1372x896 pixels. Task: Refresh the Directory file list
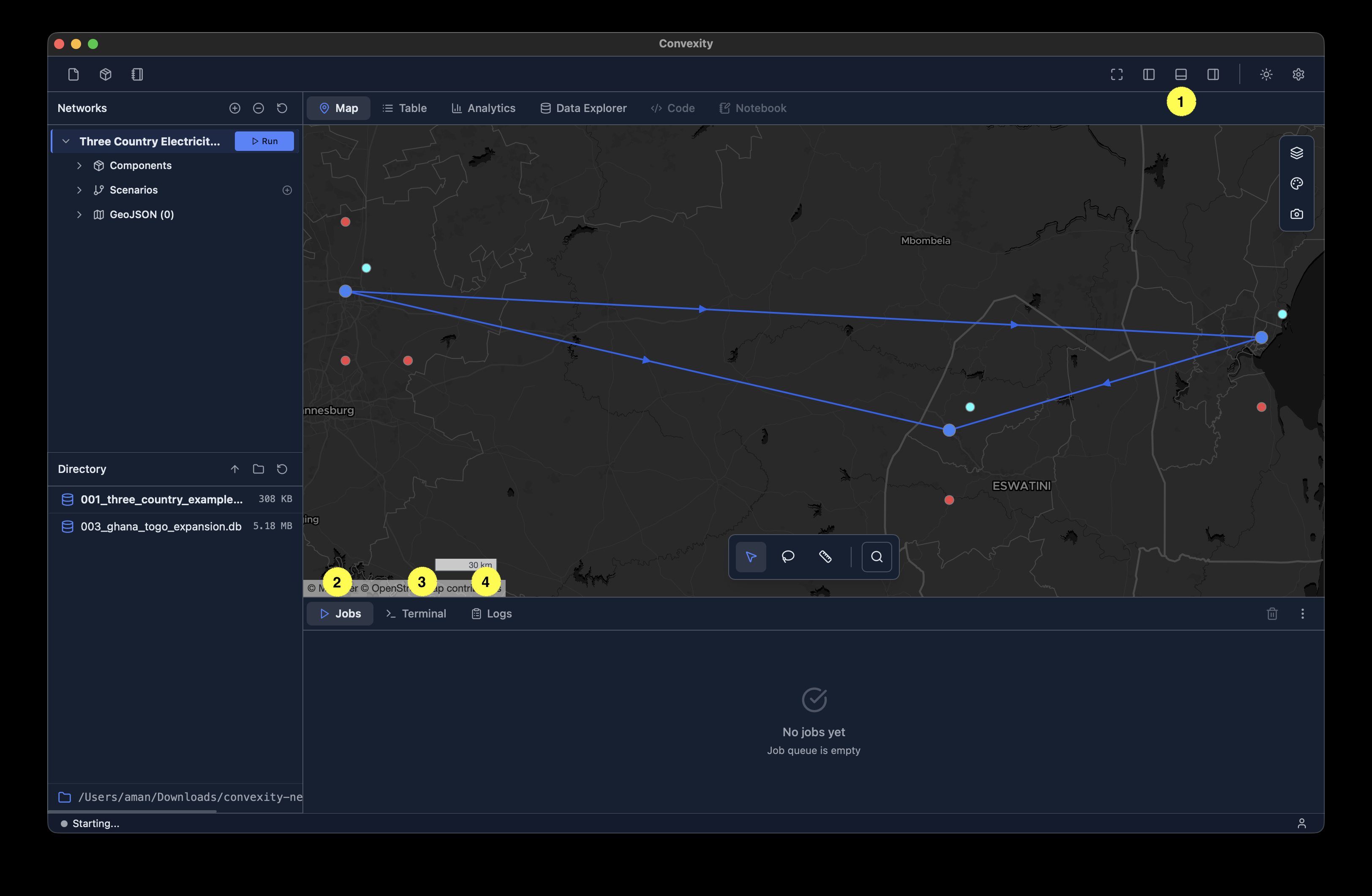pos(282,469)
